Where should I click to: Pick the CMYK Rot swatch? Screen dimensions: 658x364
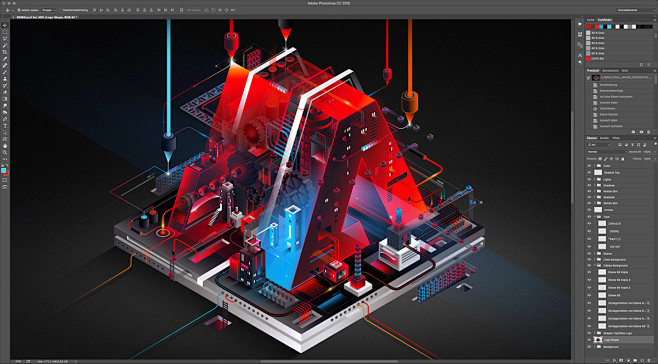pyautogui.click(x=588, y=58)
